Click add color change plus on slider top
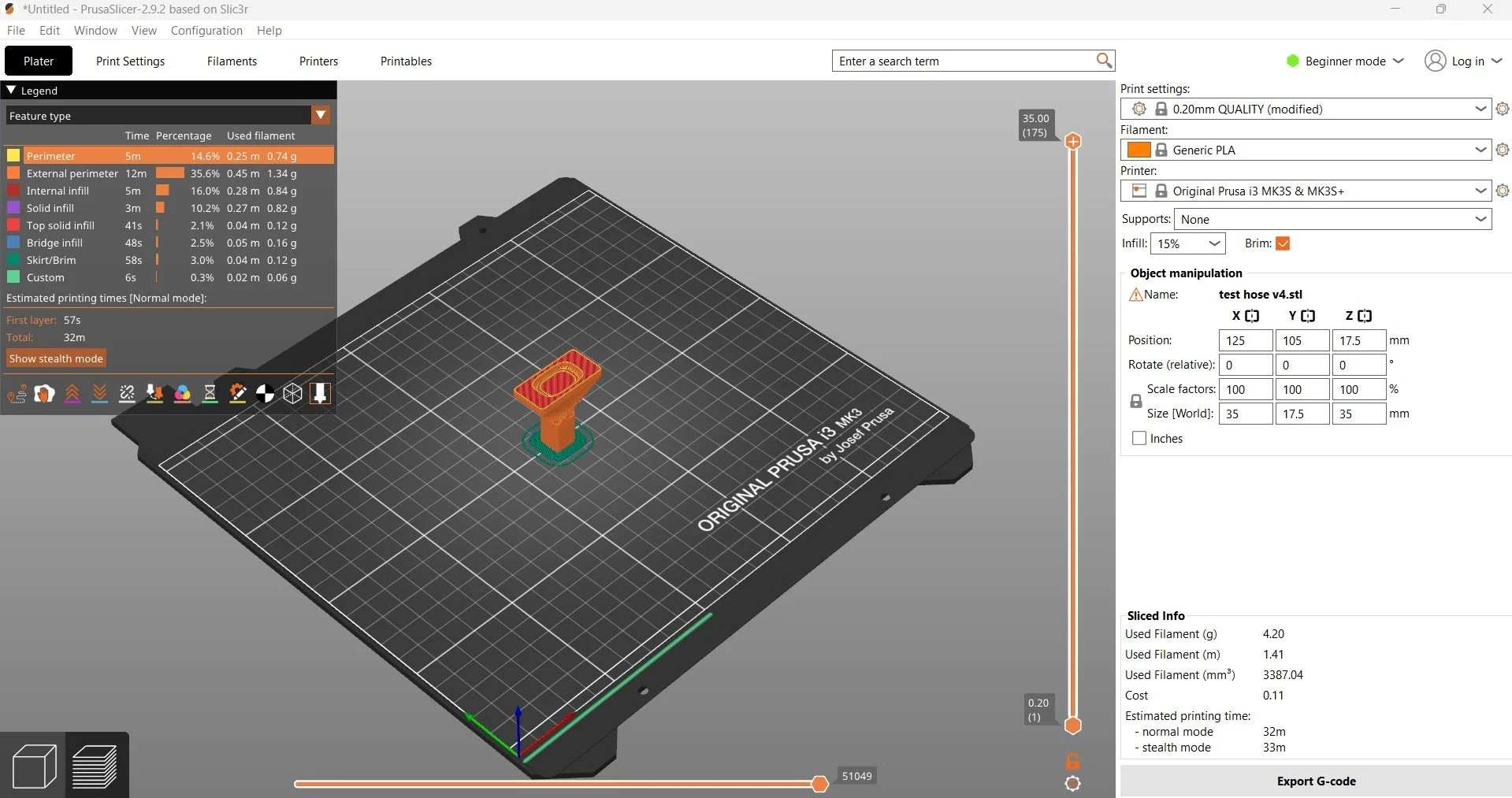The width and height of the screenshot is (1512, 798). point(1073,142)
